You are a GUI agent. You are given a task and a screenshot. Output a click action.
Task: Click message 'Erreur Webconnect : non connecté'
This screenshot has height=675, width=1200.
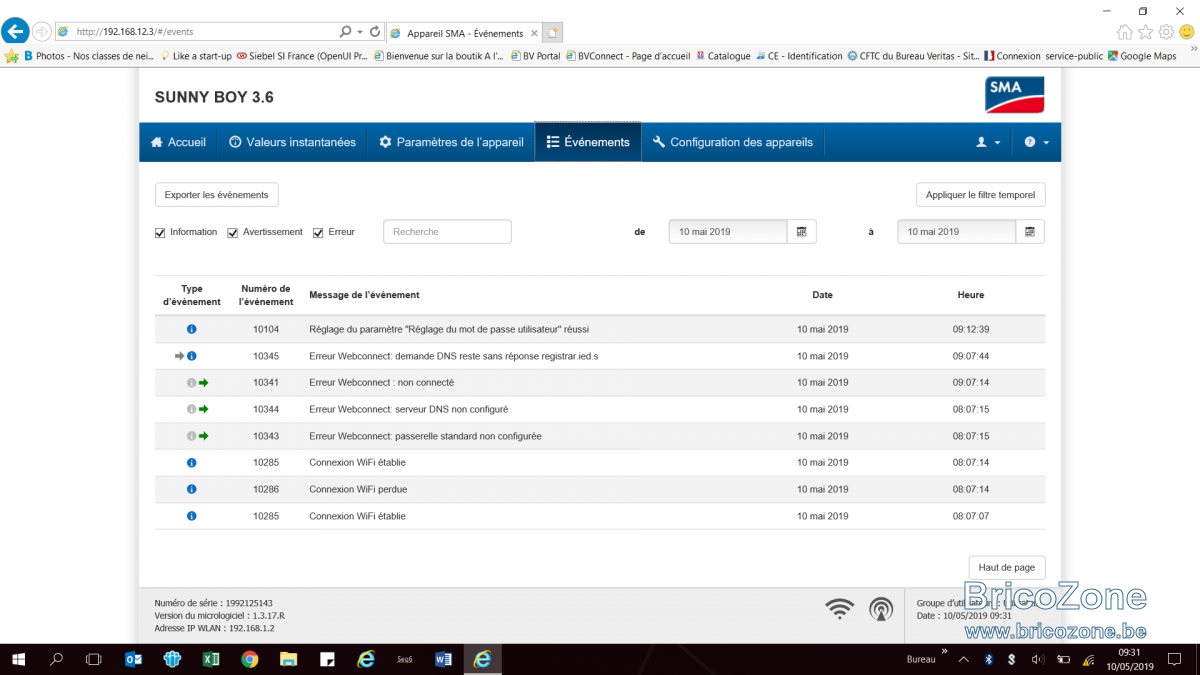(382, 382)
